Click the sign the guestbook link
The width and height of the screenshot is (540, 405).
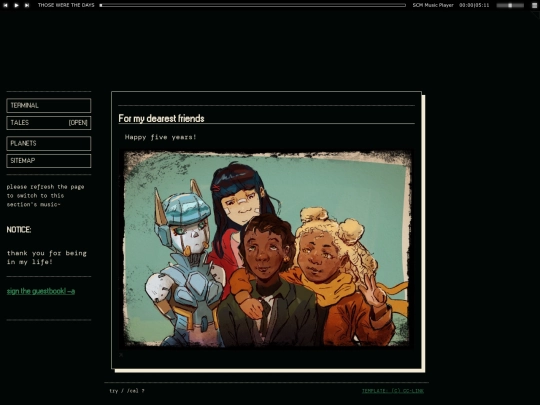click(x=41, y=291)
